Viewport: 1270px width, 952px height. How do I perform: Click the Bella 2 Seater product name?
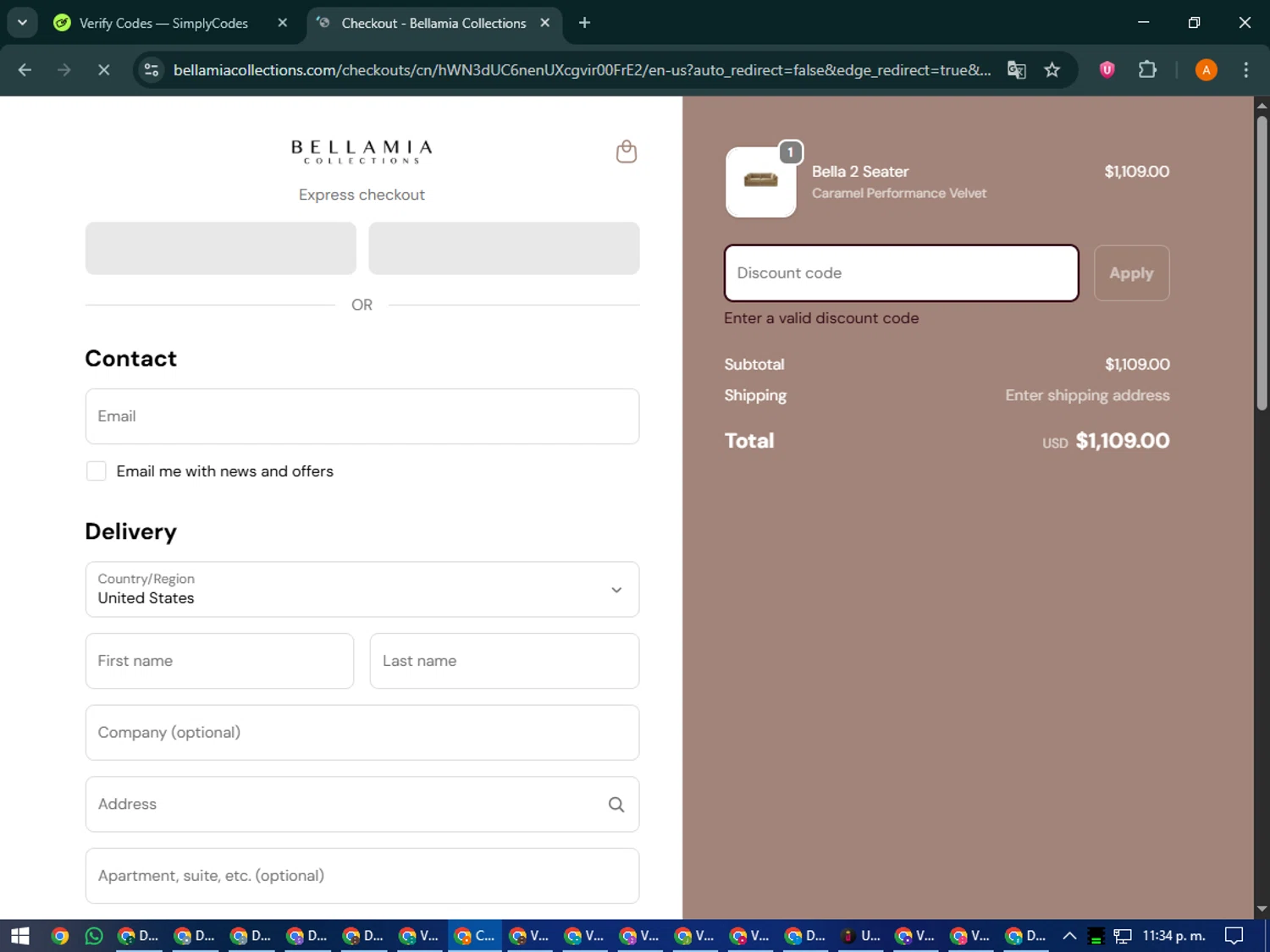(860, 172)
